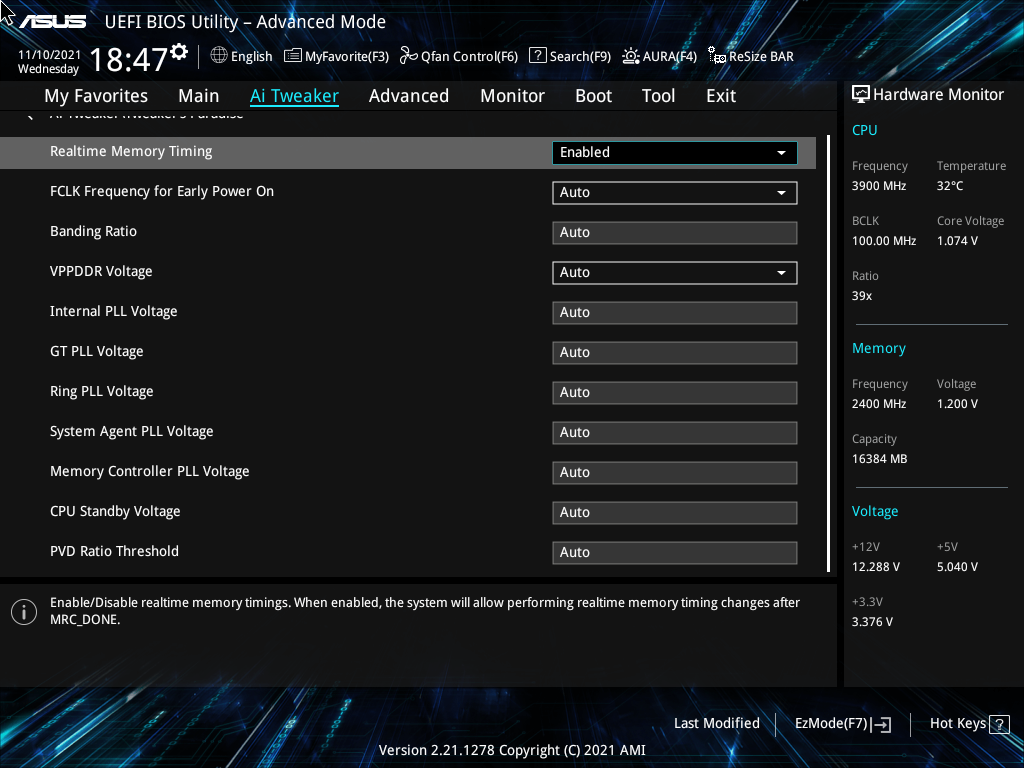
Task: Click Ring PLL Voltage field
Action: pos(675,392)
